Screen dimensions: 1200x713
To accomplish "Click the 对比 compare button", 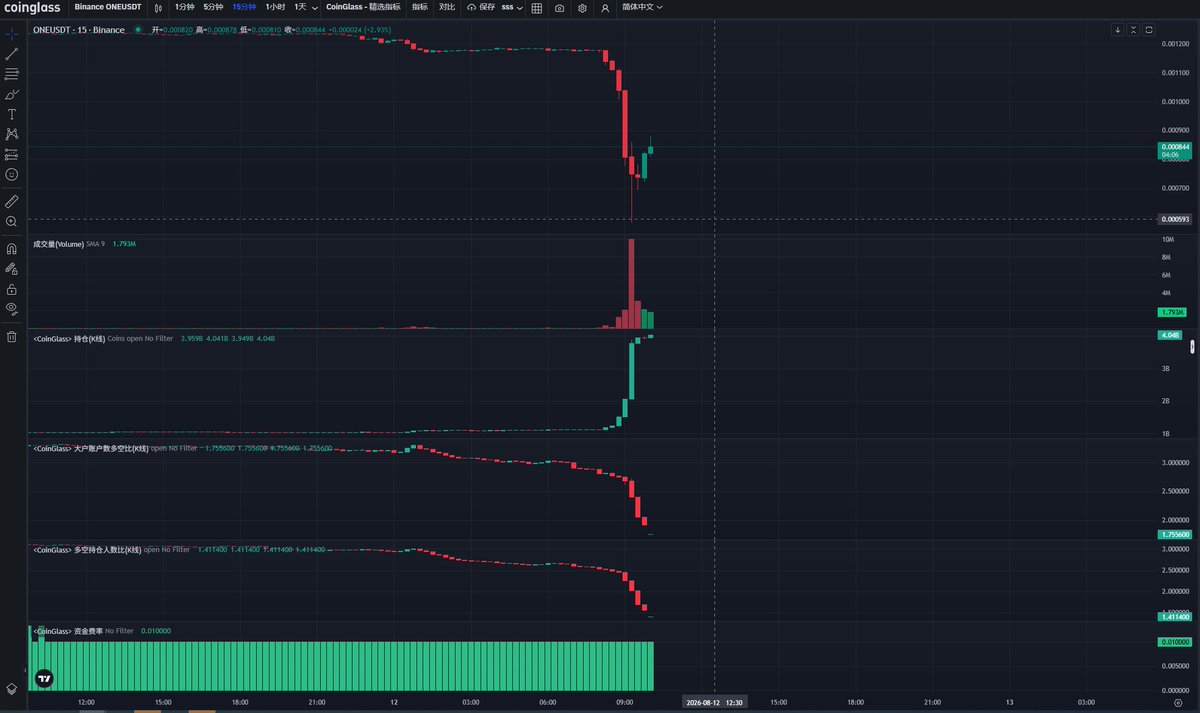I will 447,7.
